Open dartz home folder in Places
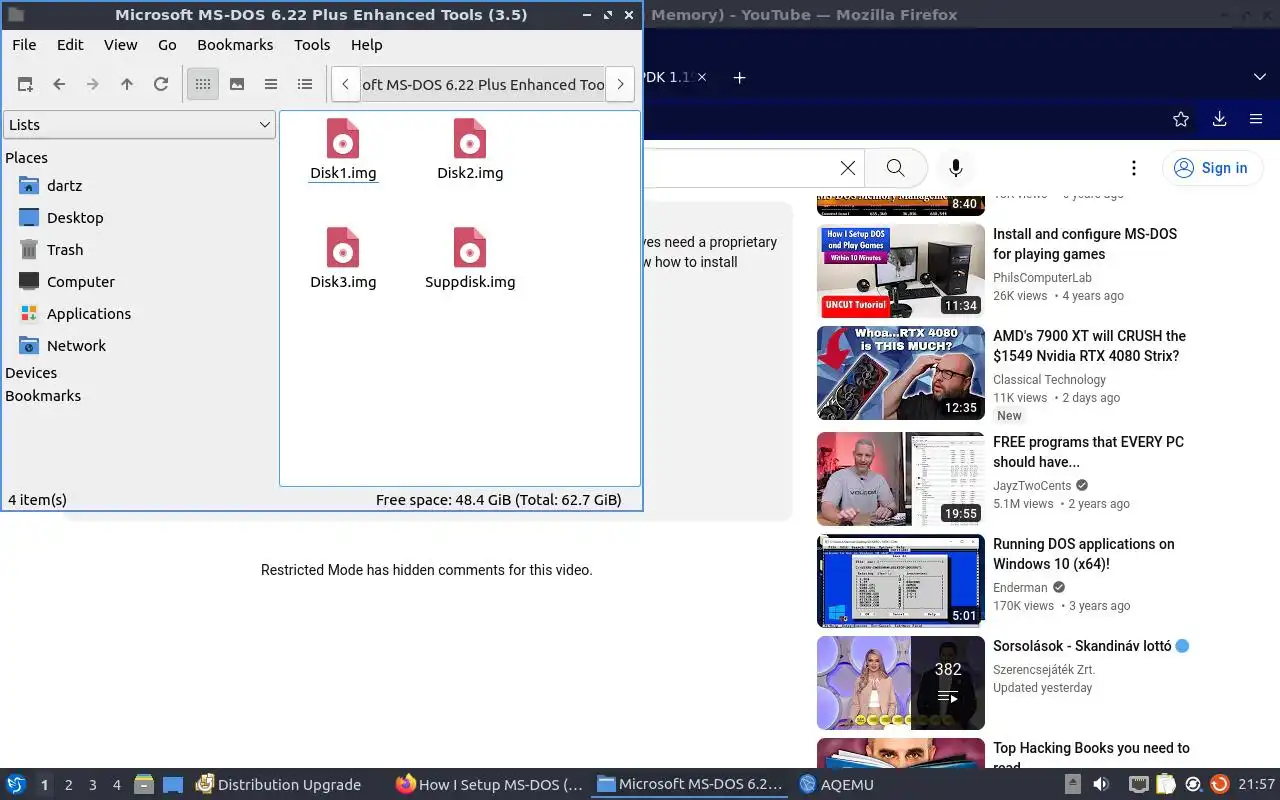The width and height of the screenshot is (1280, 800). coord(64,186)
